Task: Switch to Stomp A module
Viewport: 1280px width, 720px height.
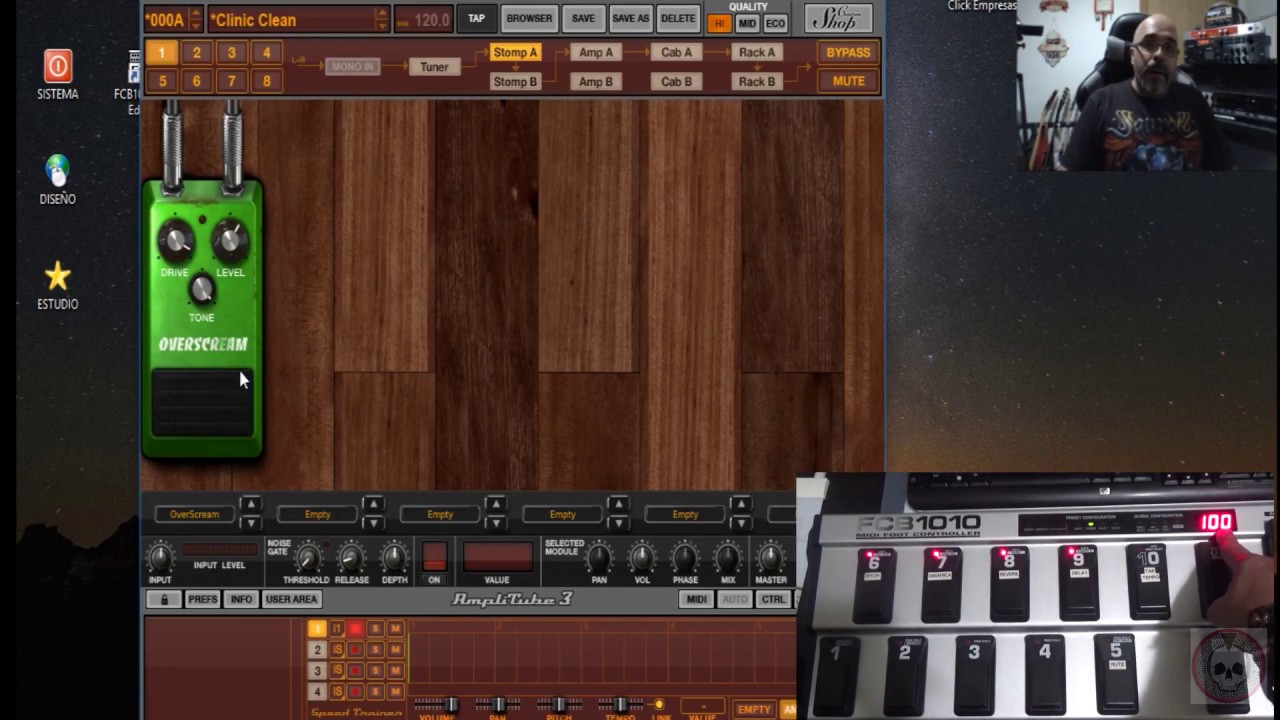Action: coord(515,52)
